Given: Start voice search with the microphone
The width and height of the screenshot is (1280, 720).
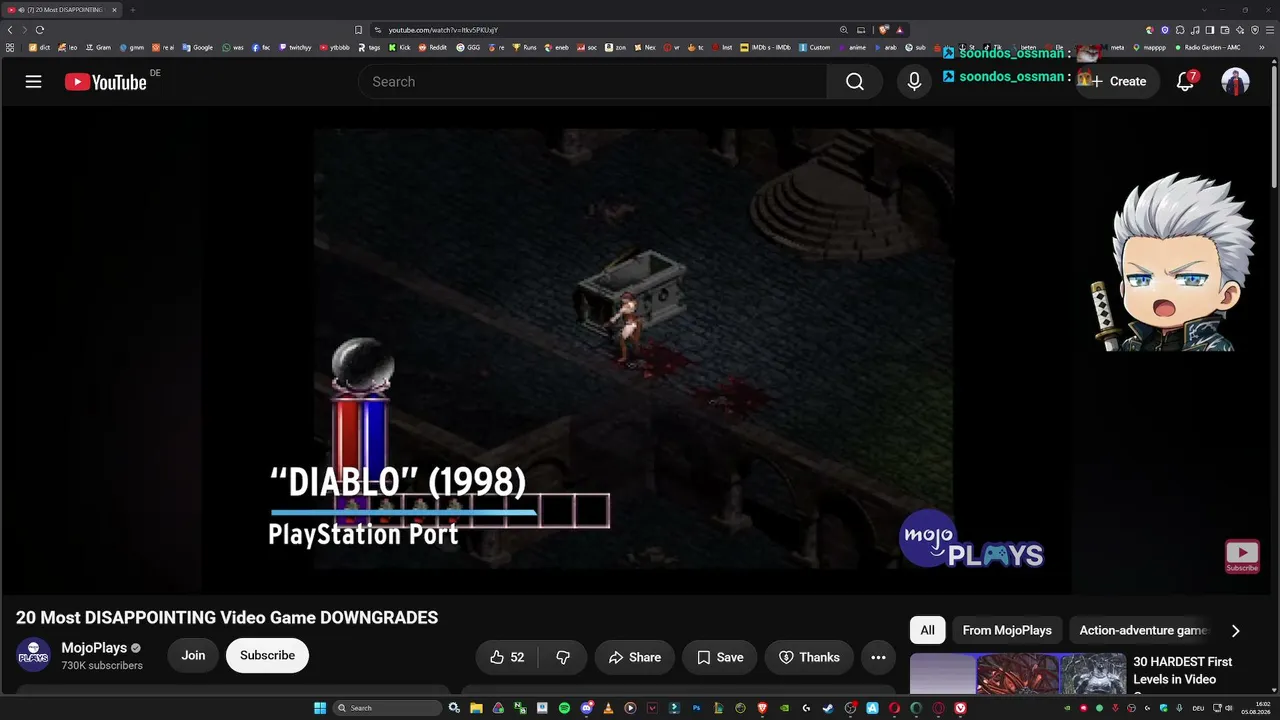Looking at the screenshot, I should tap(914, 82).
